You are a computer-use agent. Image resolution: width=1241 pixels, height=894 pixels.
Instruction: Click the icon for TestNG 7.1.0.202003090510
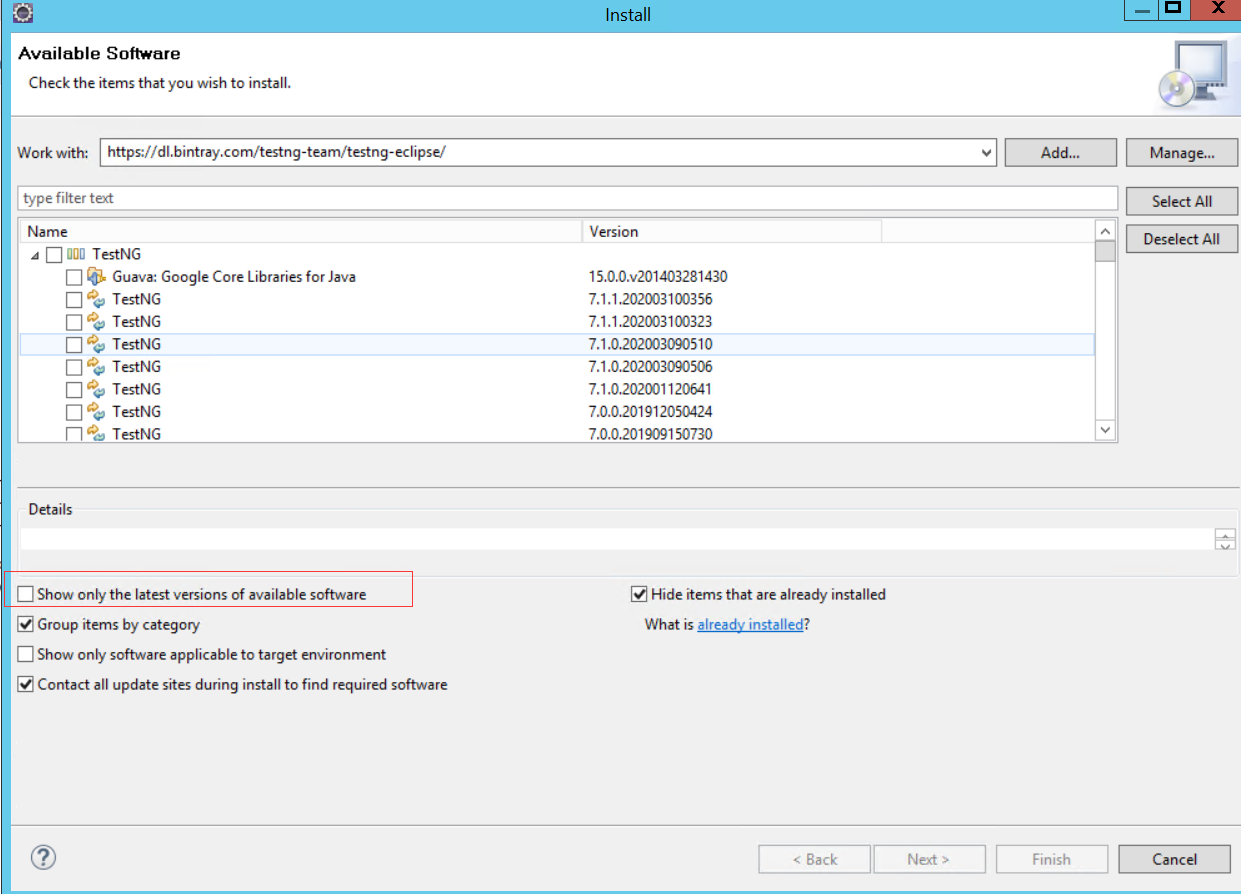point(96,344)
